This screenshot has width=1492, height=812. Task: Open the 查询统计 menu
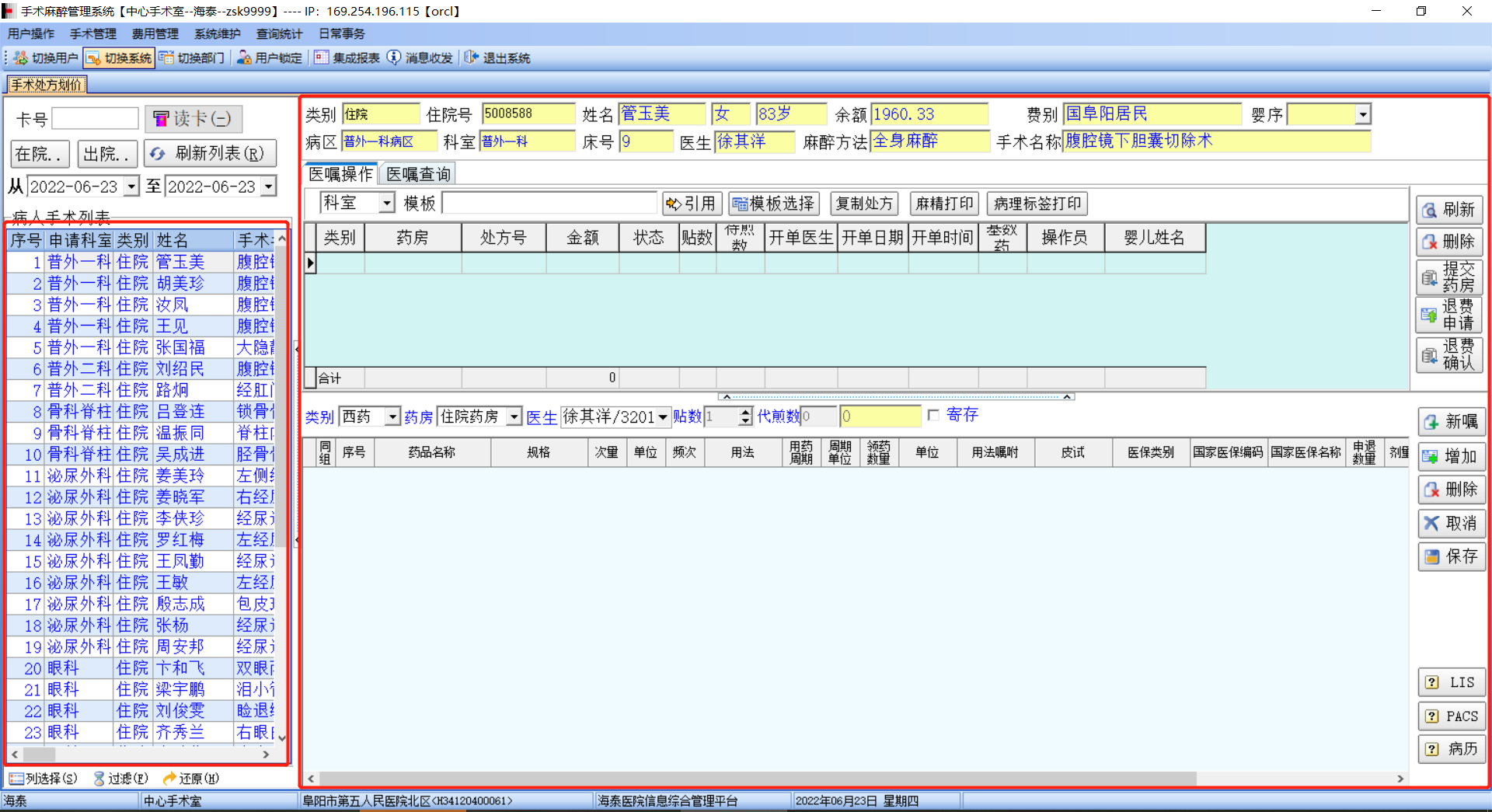pos(280,34)
